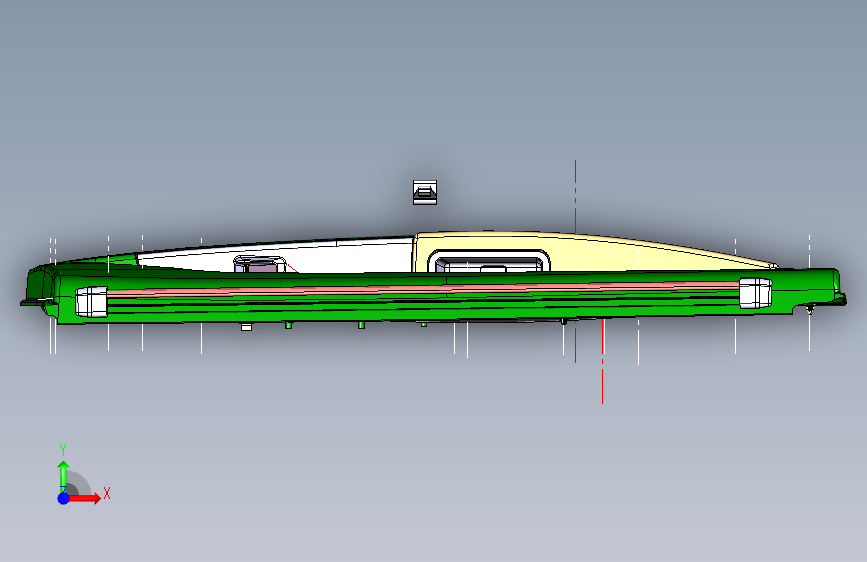Select the small white peg under green housing
The height and width of the screenshot is (562, 867).
click(x=247, y=327)
